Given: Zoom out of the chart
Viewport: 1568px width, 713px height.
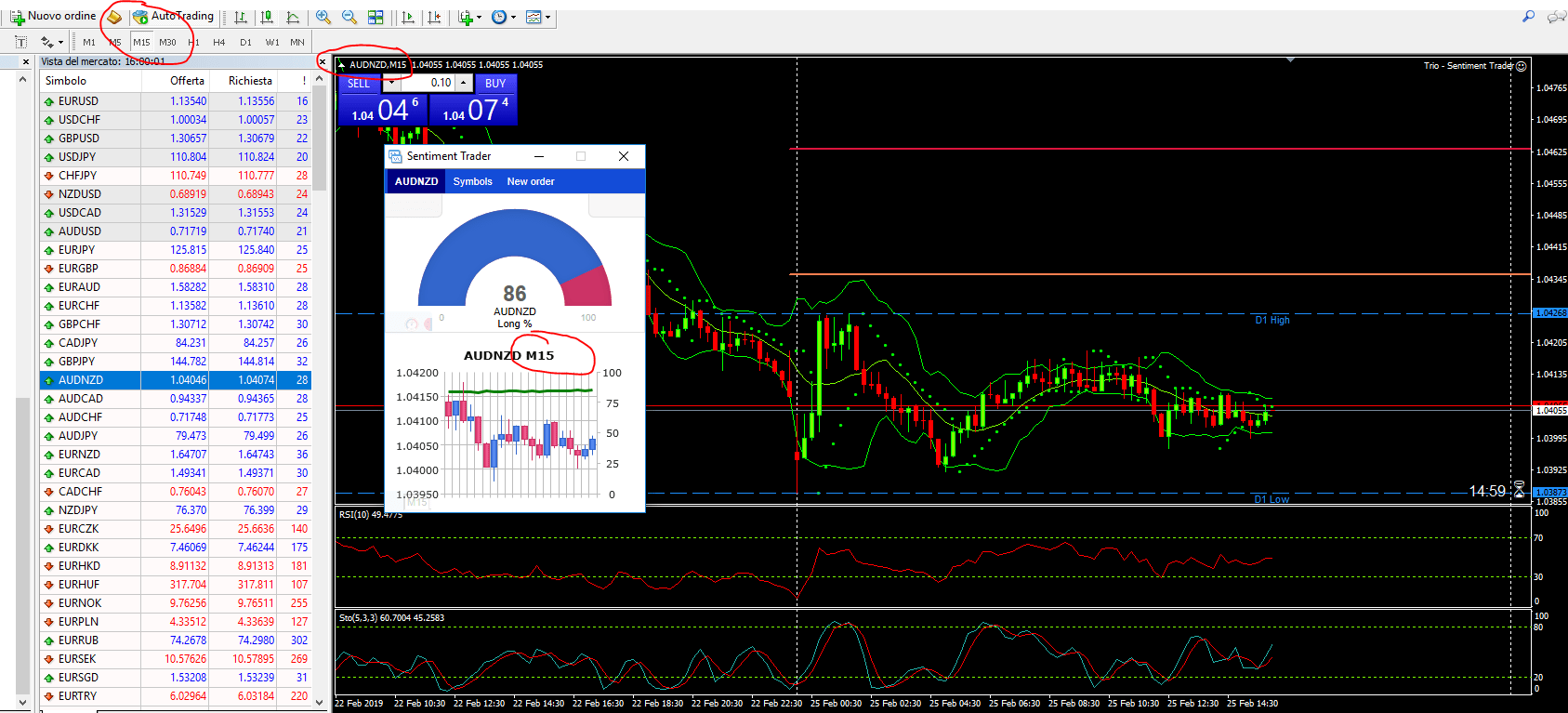Looking at the screenshot, I should 349,17.
